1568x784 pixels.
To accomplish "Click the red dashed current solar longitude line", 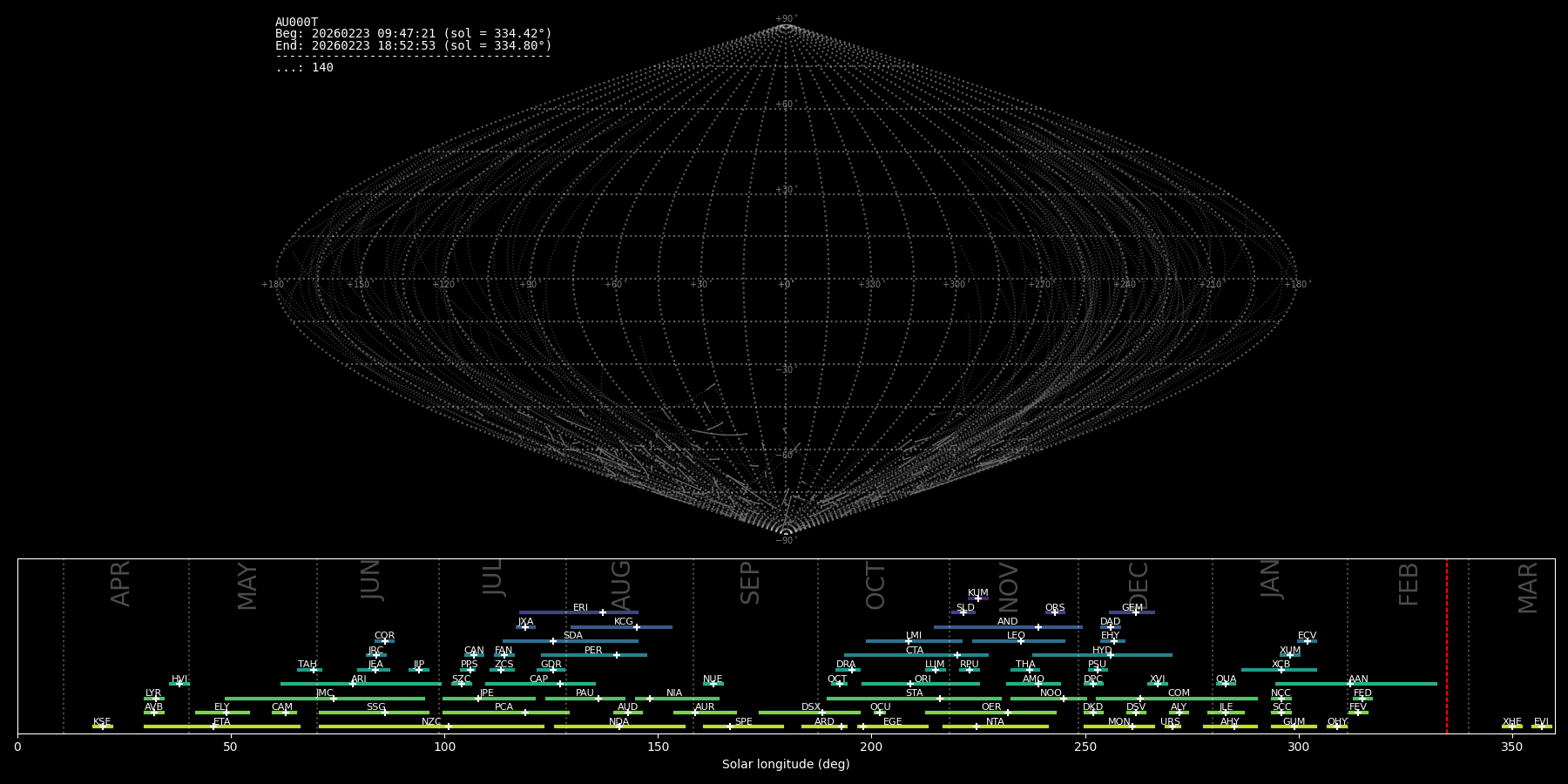I will [x=1447, y=645].
